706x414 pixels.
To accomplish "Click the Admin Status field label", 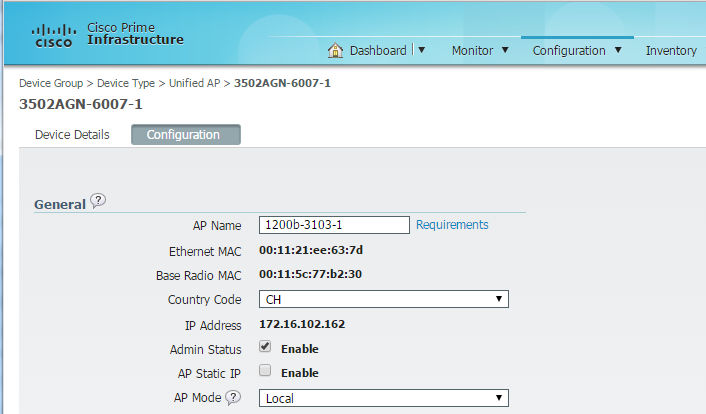I will 205,350.
